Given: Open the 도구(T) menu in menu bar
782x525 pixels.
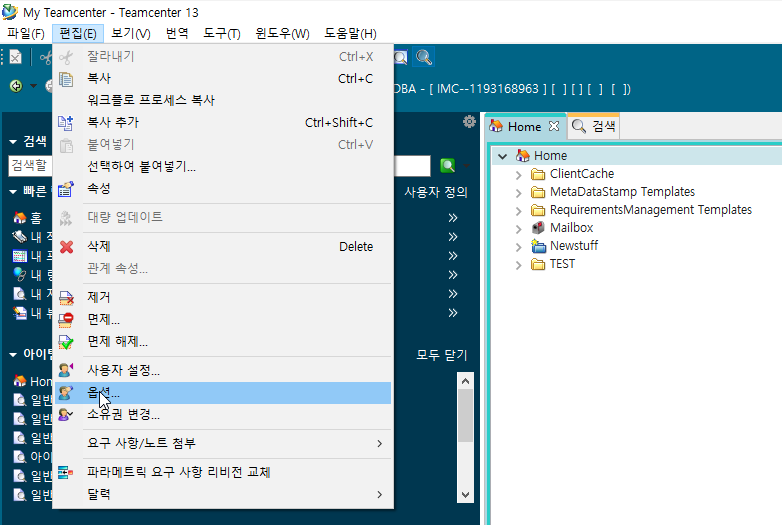Looking at the screenshot, I should click(x=221, y=33).
